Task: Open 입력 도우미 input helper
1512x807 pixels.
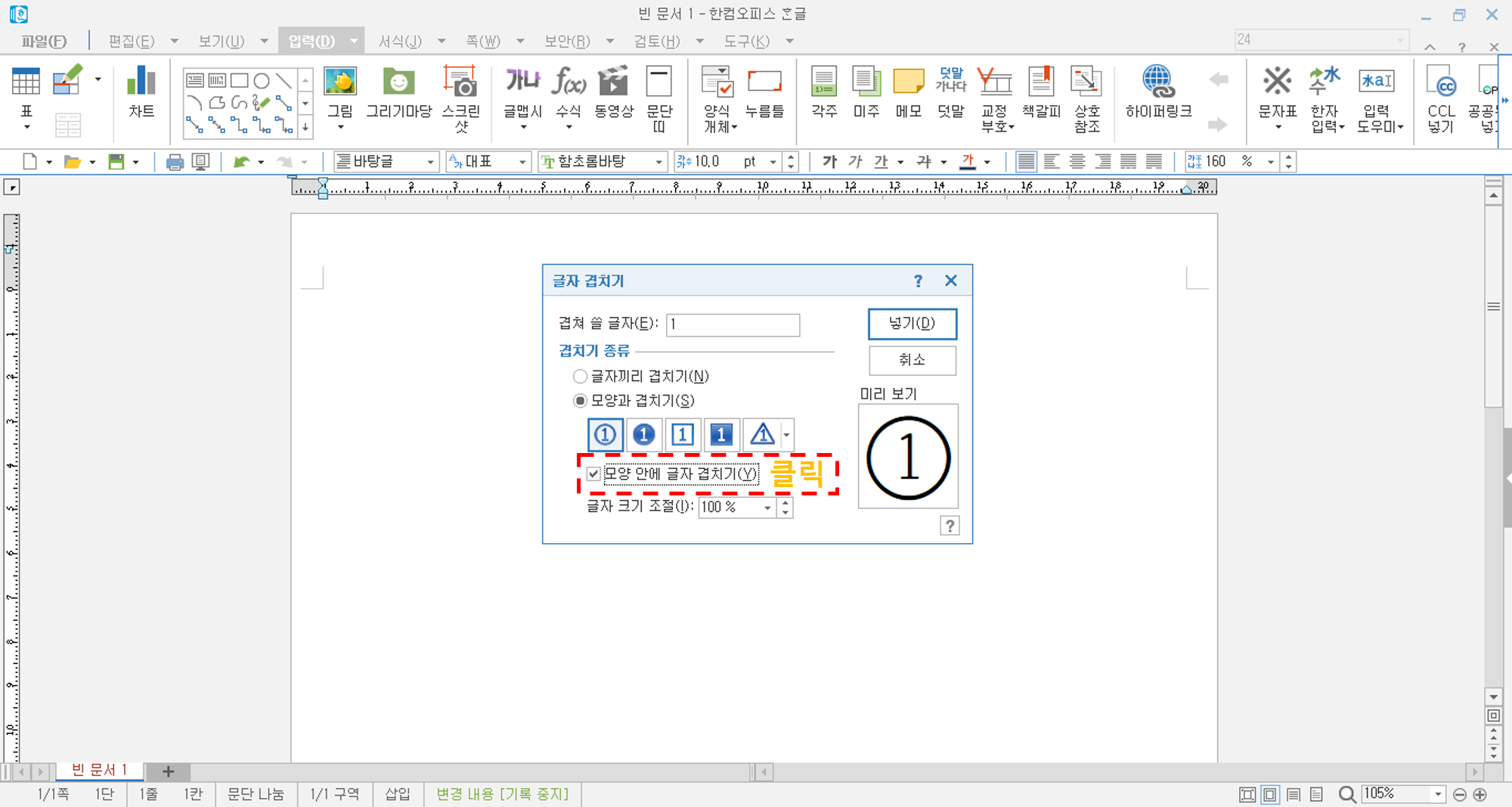Action: 1377,98
